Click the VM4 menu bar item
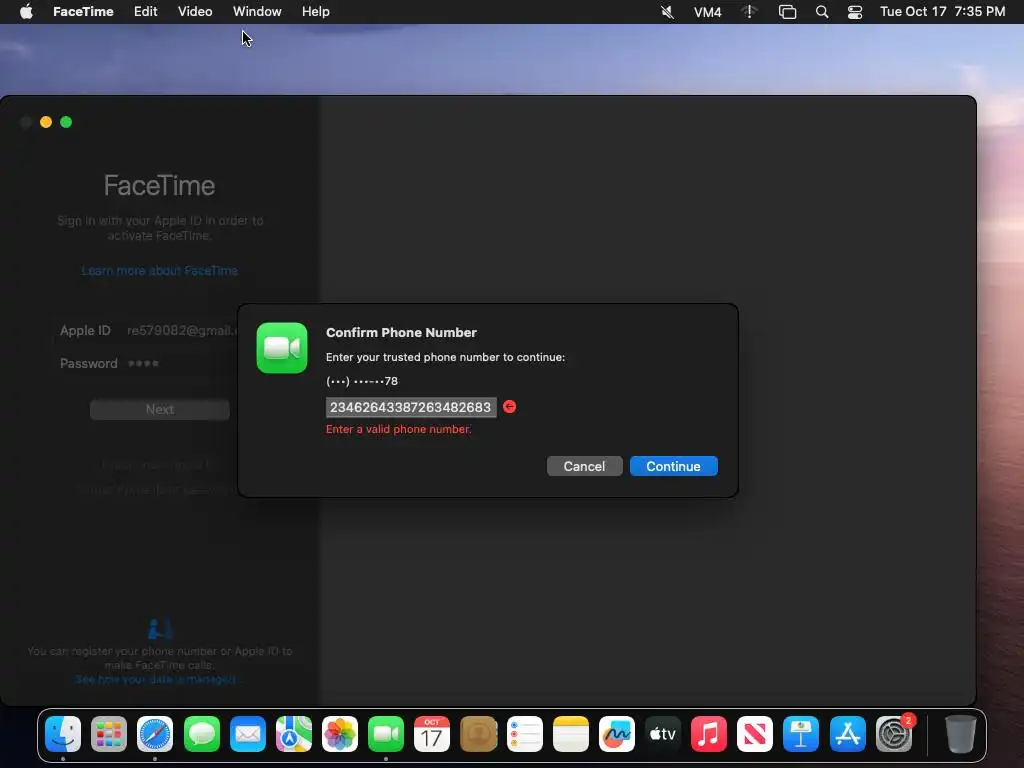The image size is (1024, 768). pos(707,12)
